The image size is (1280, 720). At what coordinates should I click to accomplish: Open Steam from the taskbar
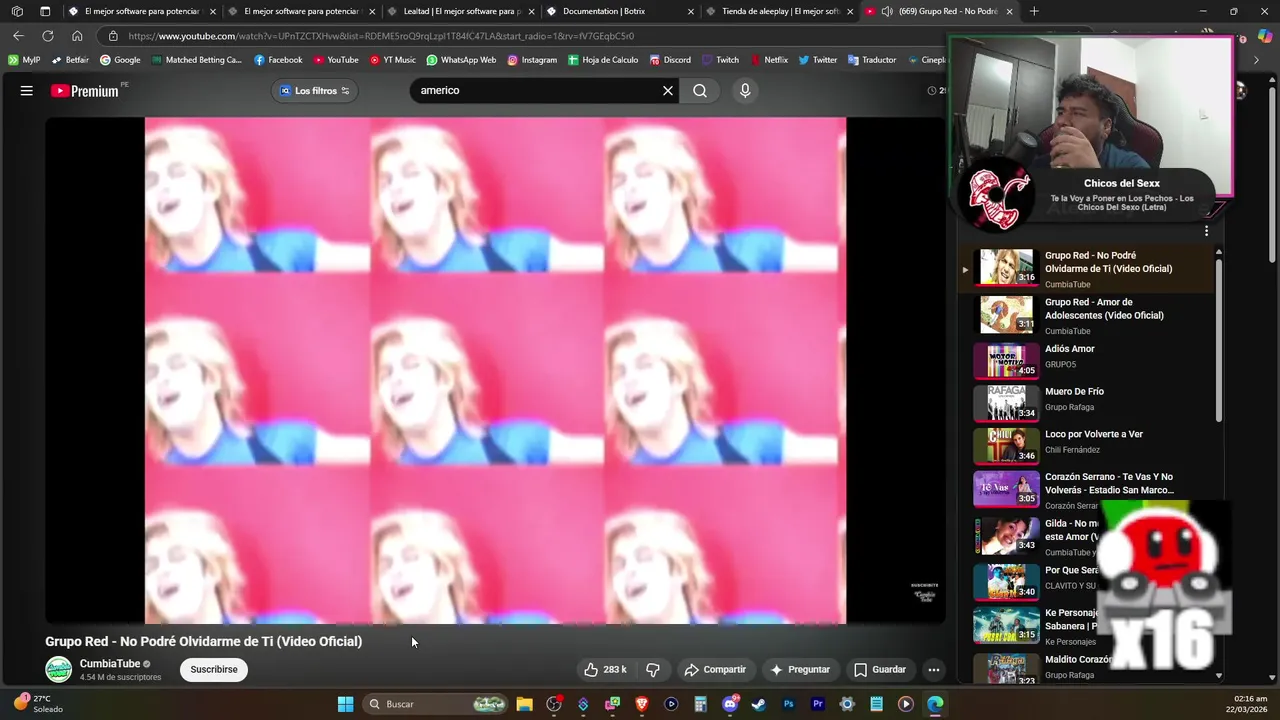pos(759,704)
